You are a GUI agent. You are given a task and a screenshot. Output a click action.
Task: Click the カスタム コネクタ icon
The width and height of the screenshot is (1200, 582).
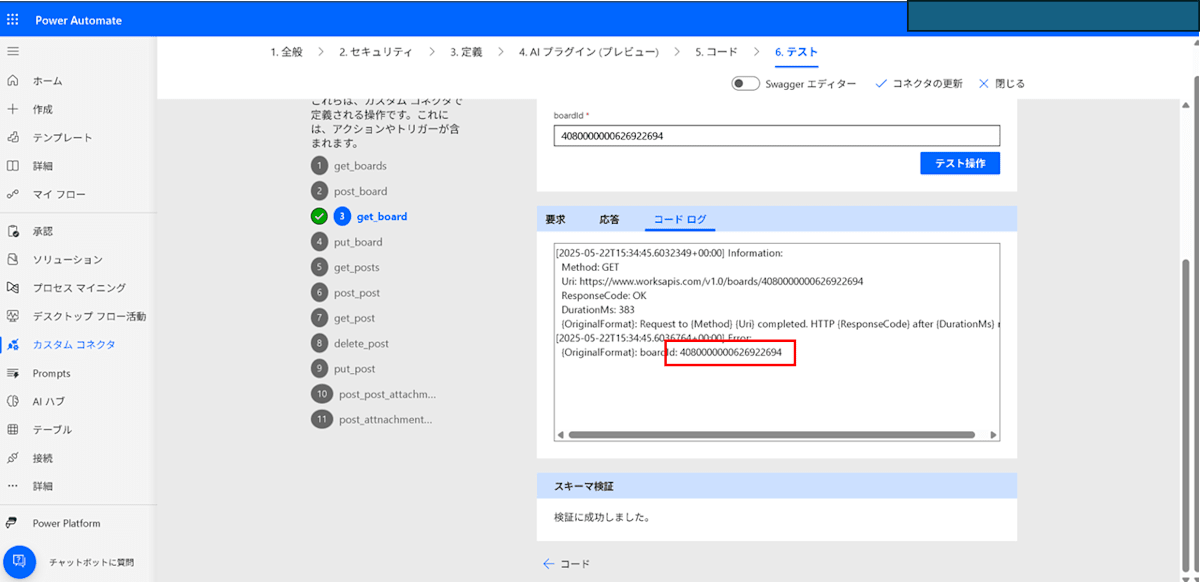pyautogui.click(x=13, y=344)
